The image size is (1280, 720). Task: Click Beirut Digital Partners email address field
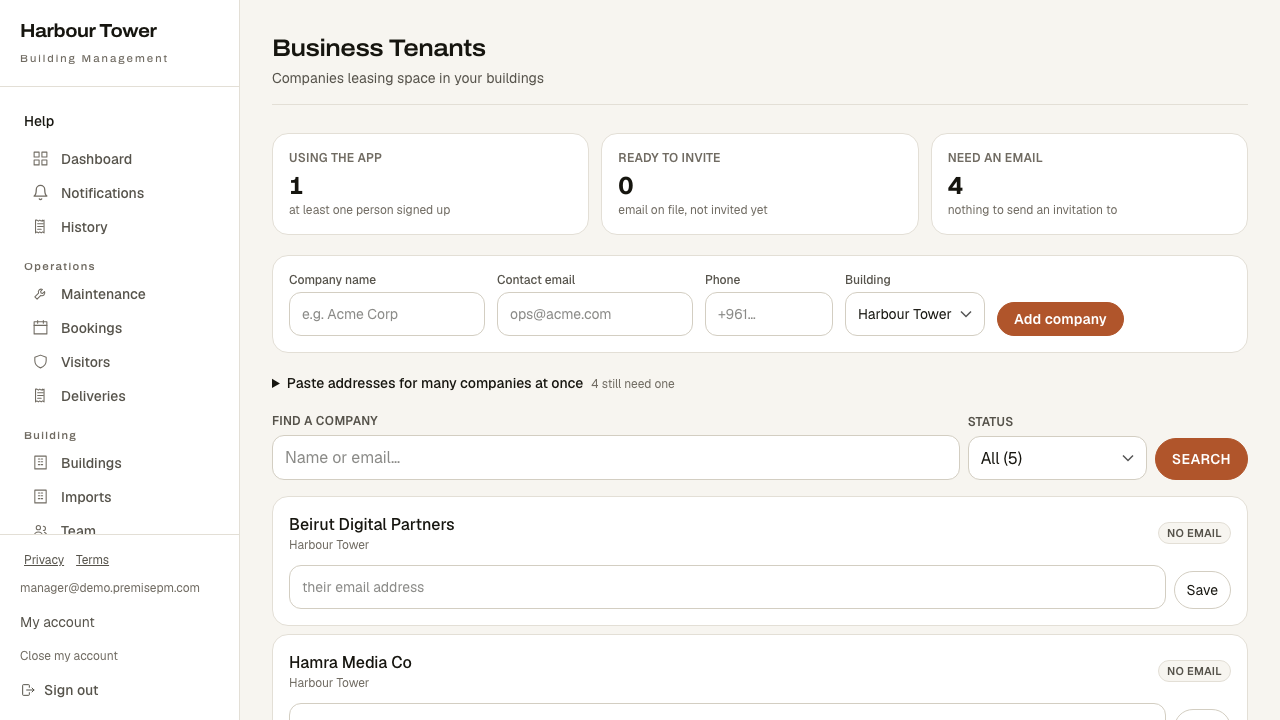(x=727, y=587)
